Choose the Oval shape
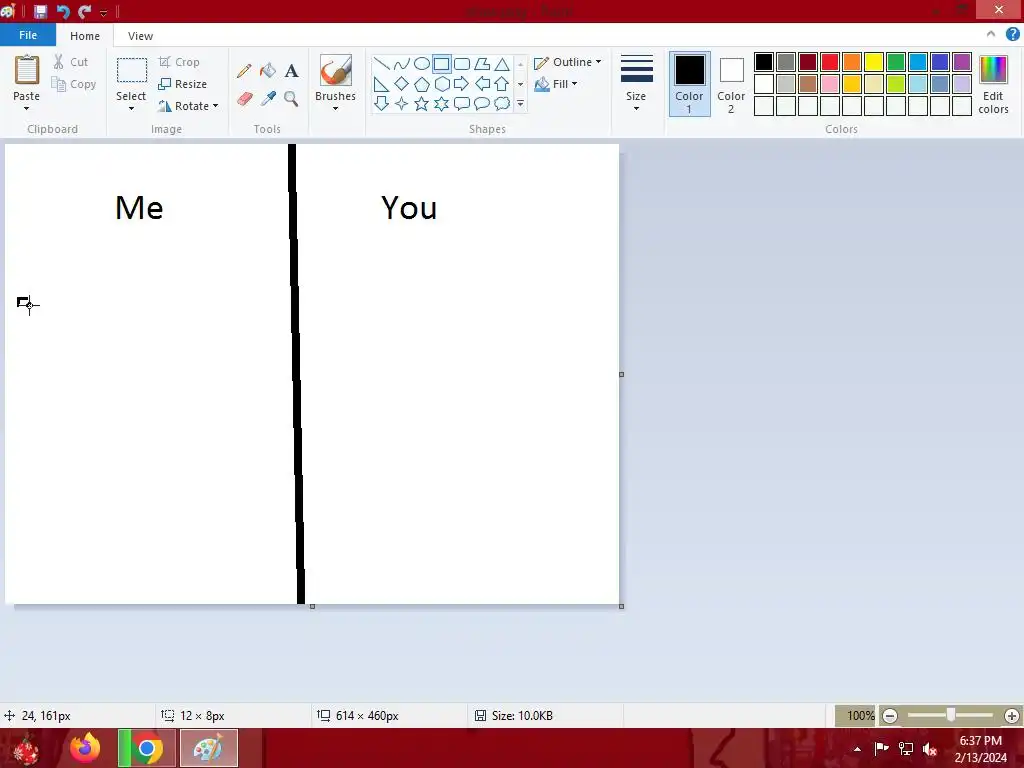The width and height of the screenshot is (1024, 768). pyautogui.click(x=422, y=63)
